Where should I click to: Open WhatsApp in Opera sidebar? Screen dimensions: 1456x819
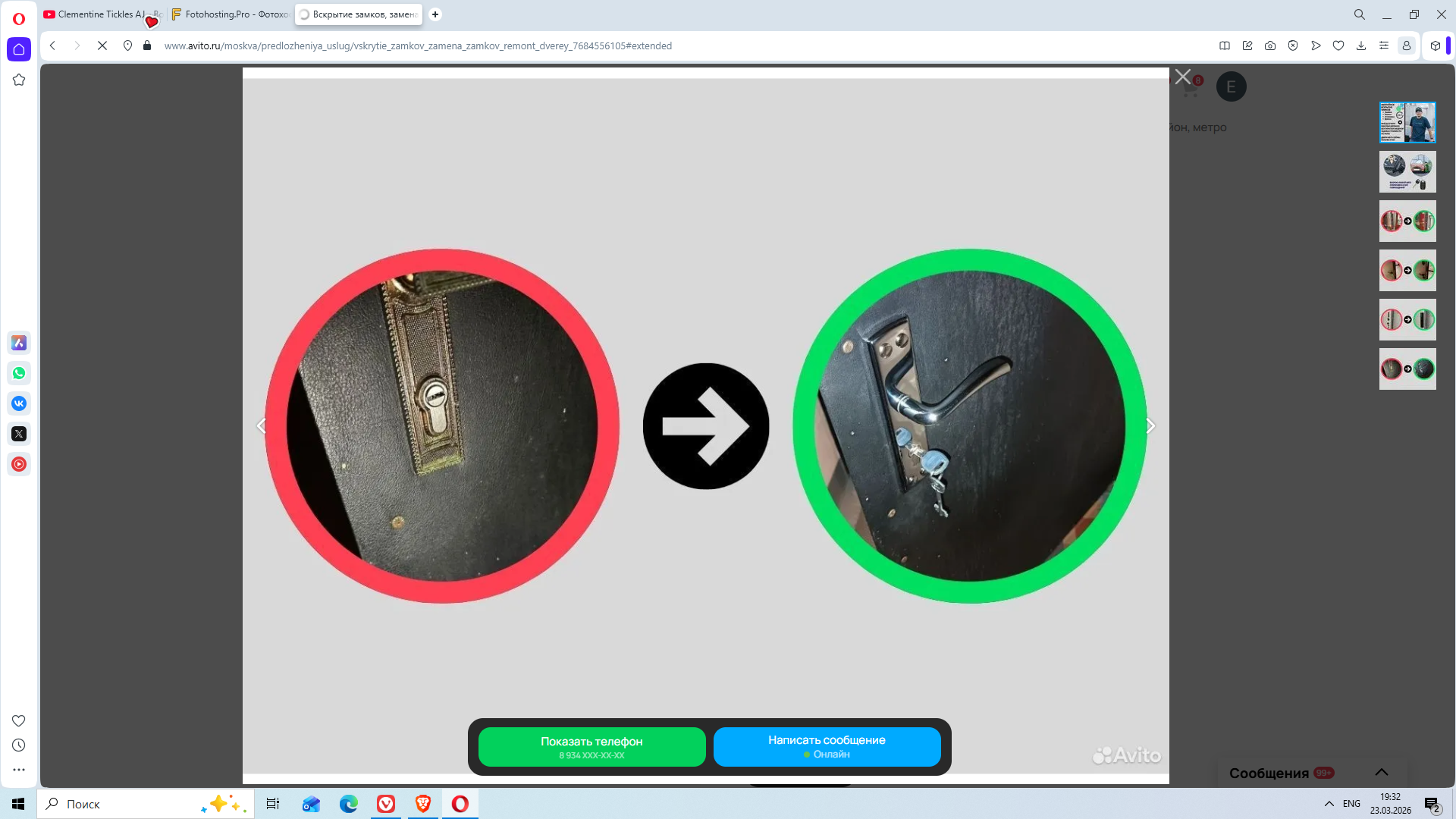19,373
